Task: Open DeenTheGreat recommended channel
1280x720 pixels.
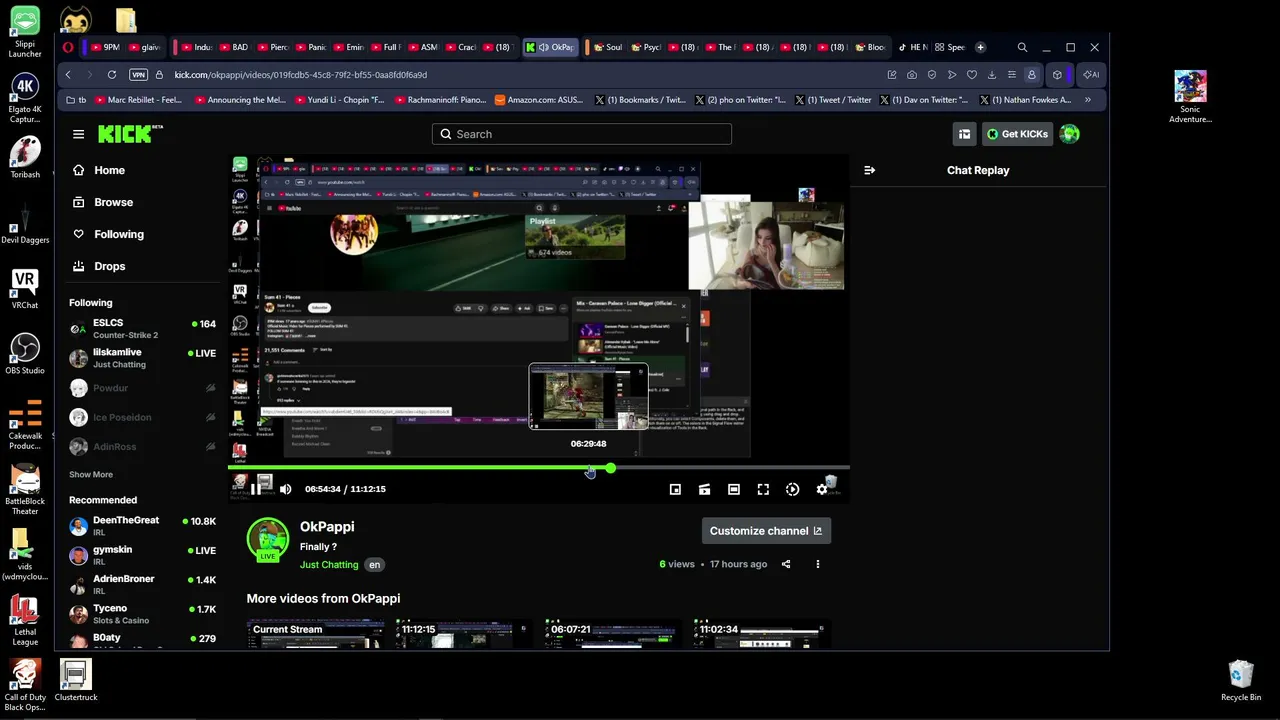Action: pos(142,526)
